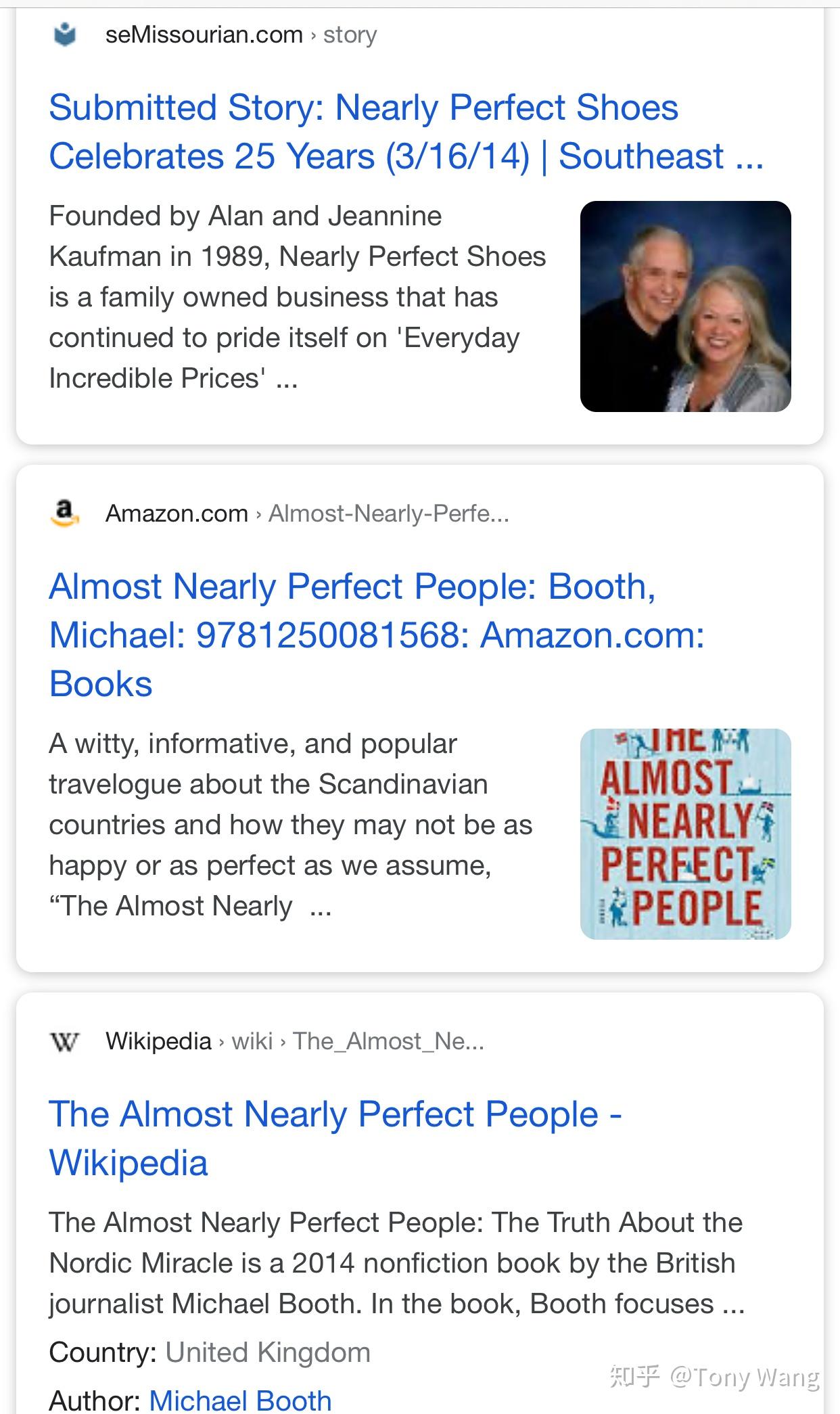Click the Almost-Nearly-Perfe... breadcrumb path
840x1414 pixels.
(x=388, y=514)
